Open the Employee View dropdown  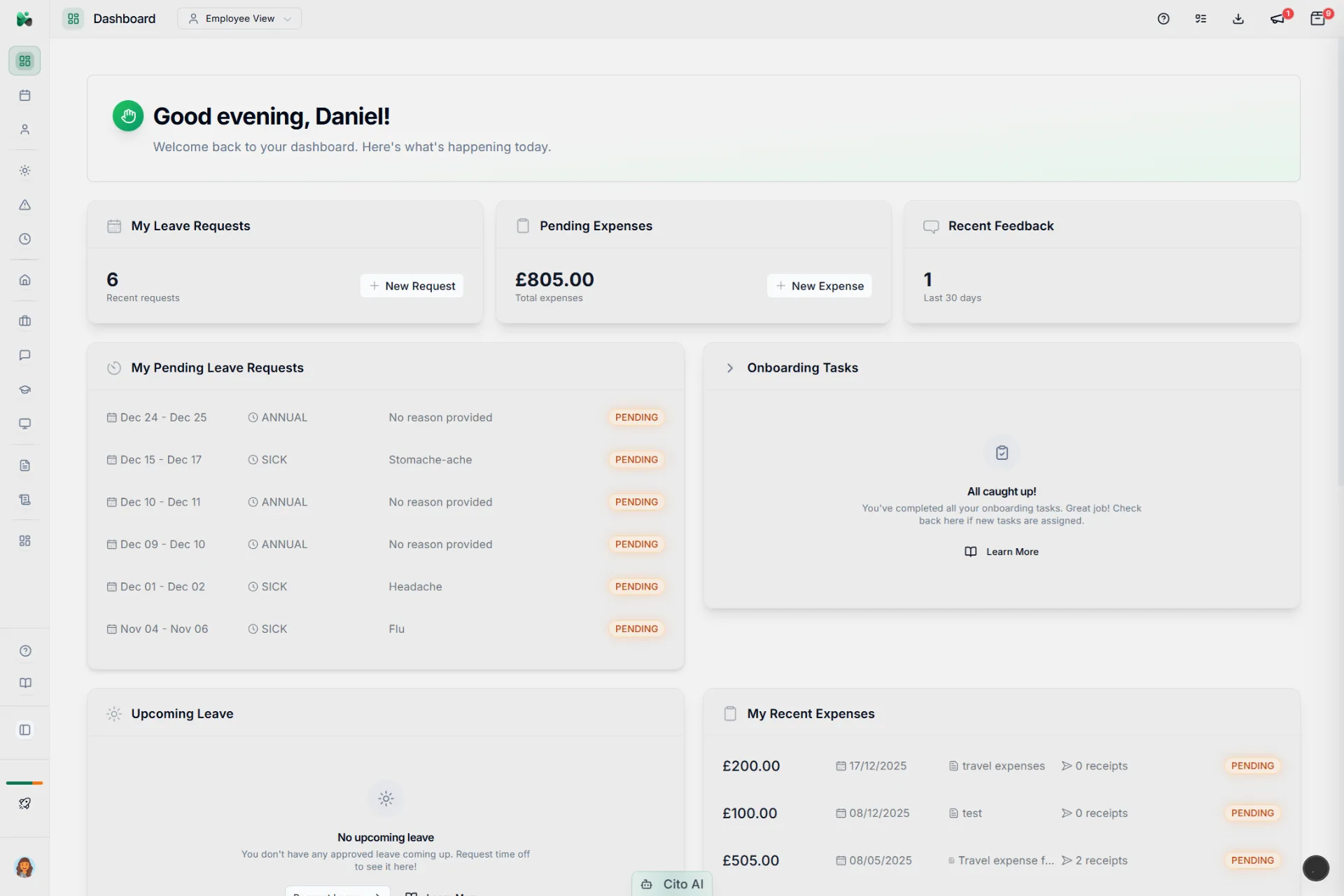(x=239, y=19)
